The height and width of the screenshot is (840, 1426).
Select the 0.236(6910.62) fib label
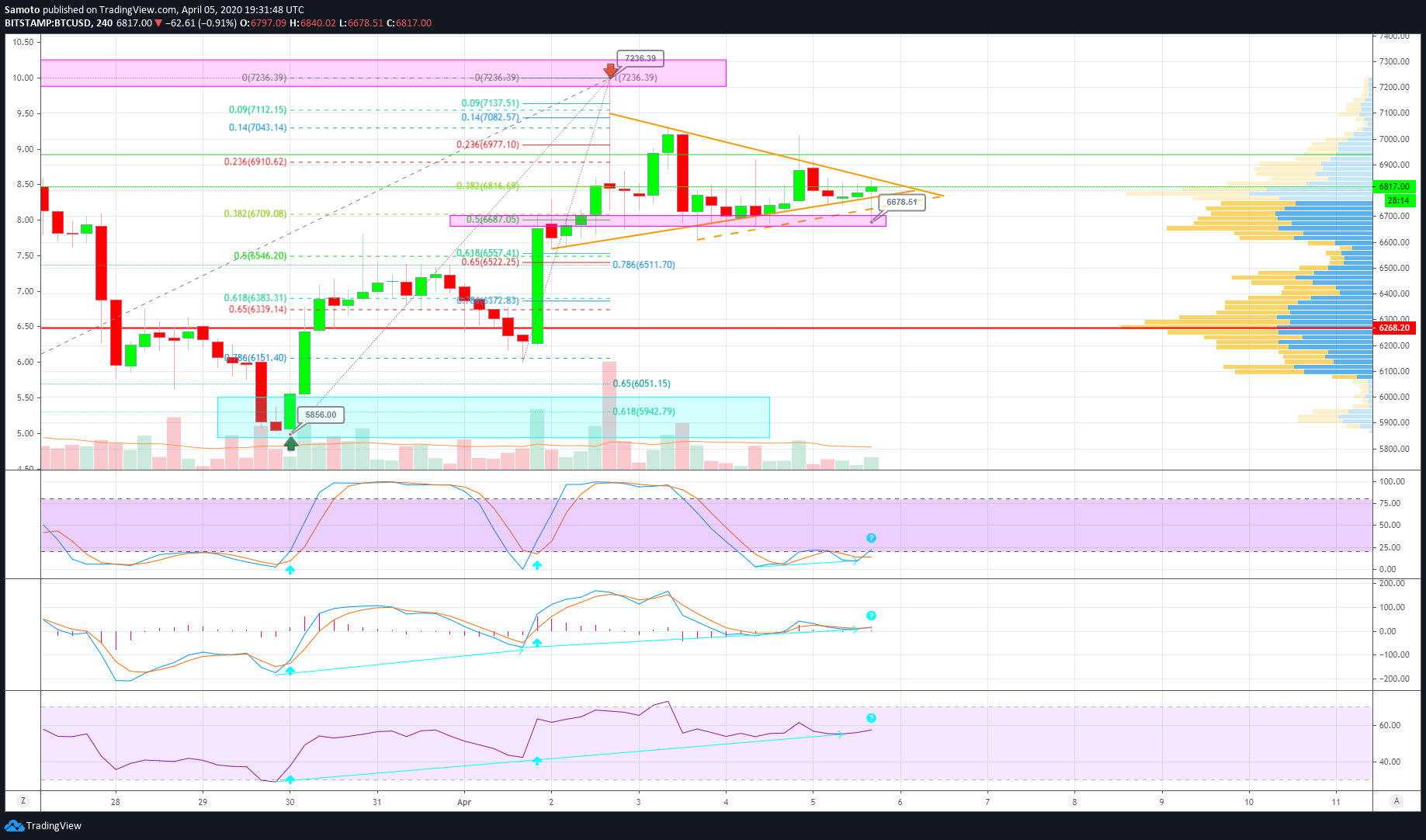[x=255, y=161]
